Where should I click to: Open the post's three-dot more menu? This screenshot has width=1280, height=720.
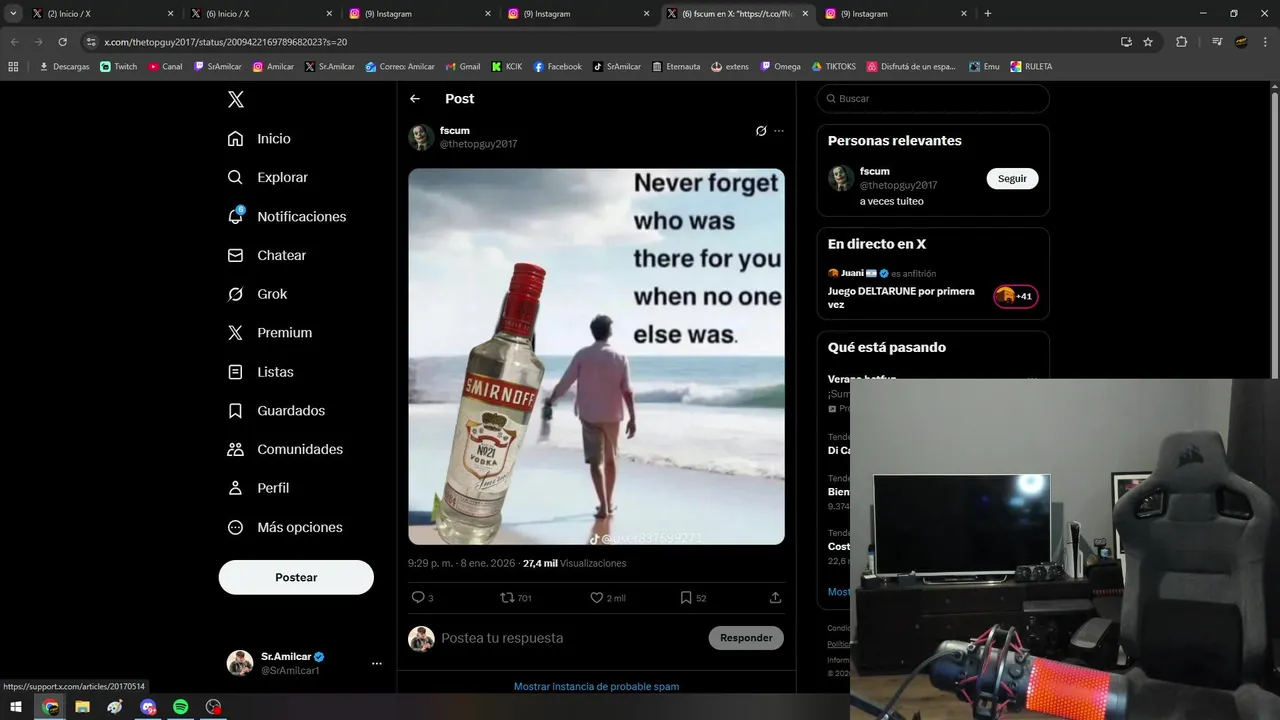[779, 131]
